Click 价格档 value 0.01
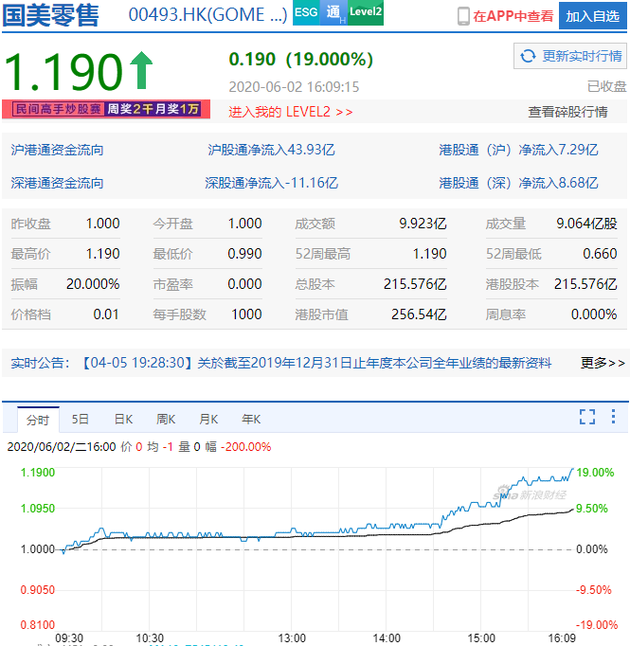 pos(106,314)
